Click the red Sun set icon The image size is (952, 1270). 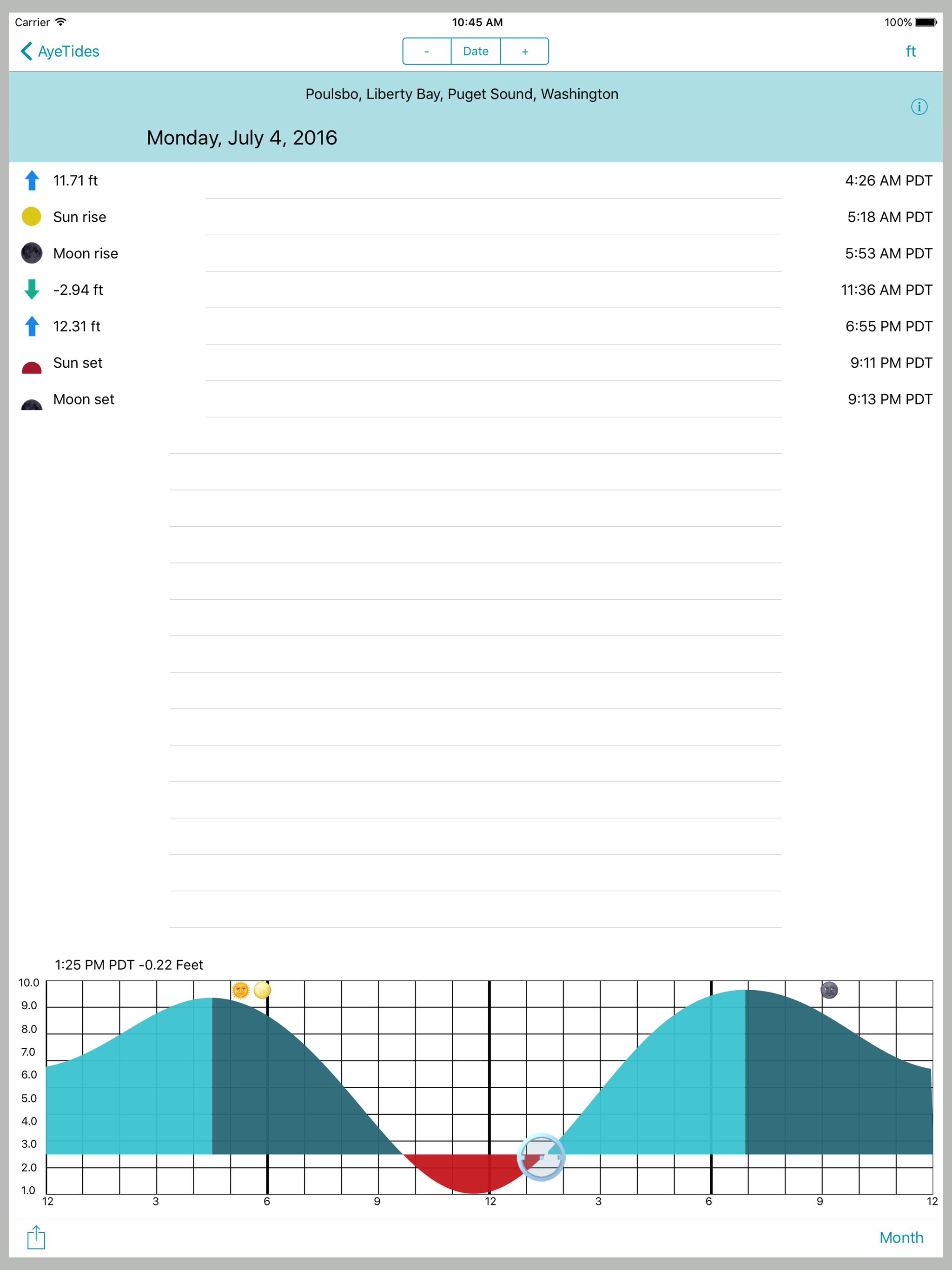32,366
